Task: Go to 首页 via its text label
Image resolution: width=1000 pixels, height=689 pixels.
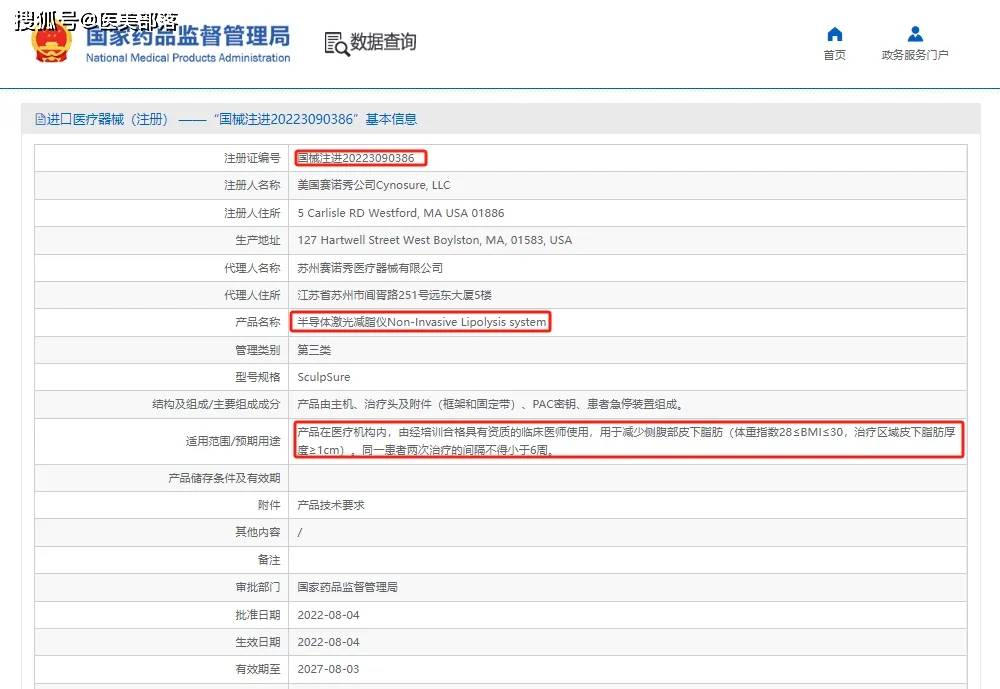Action: tap(834, 55)
